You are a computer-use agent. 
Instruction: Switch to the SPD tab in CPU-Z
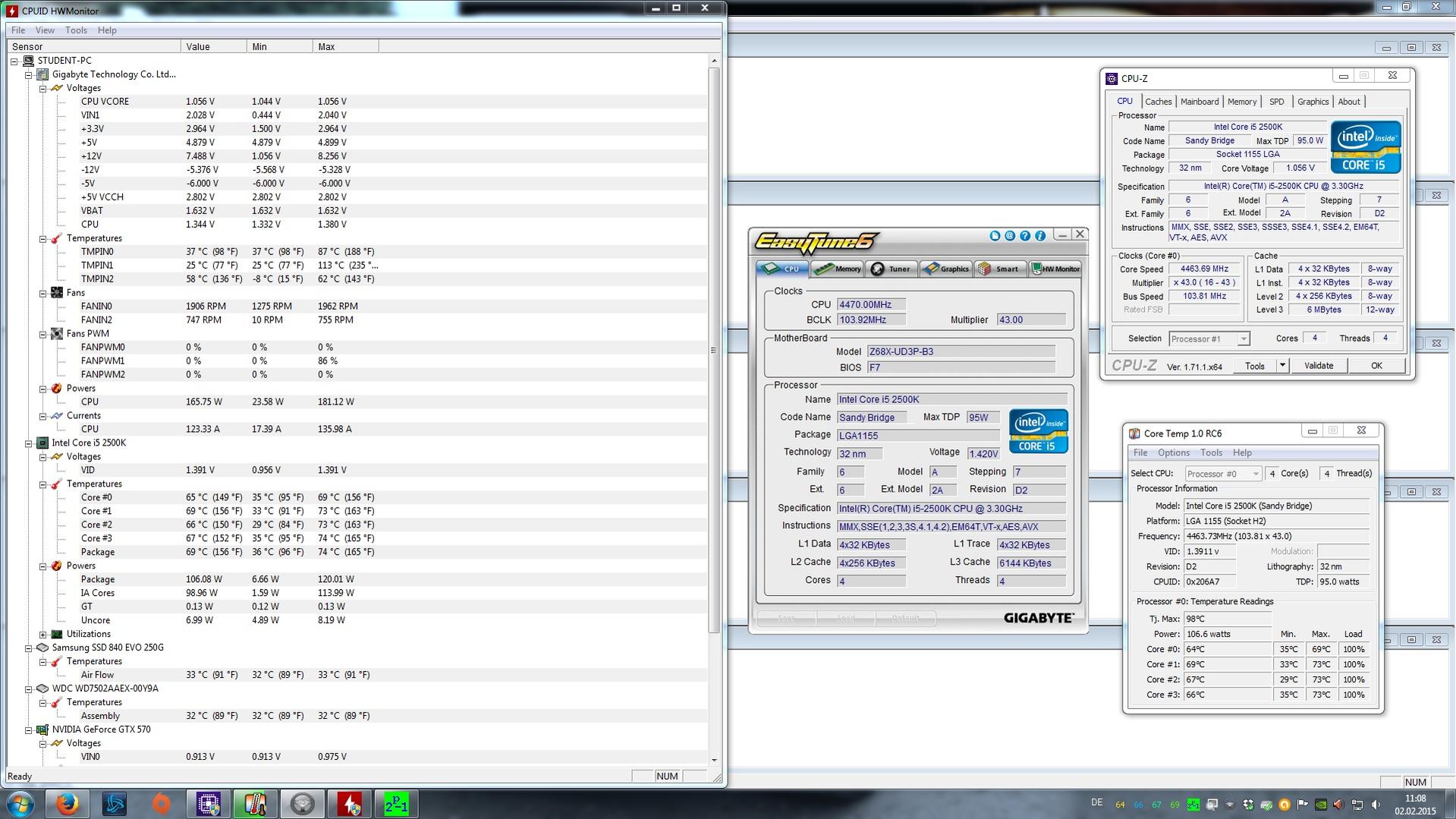pyautogui.click(x=1277, y=102)
